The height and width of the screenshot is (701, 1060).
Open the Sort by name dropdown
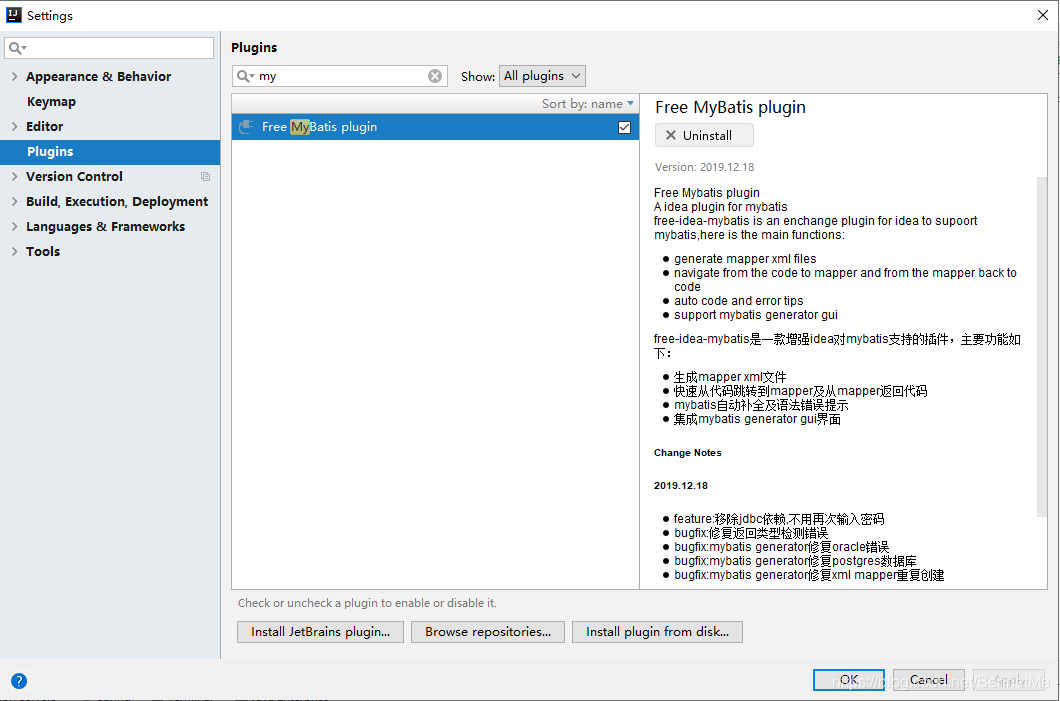[x=587, y=103]
